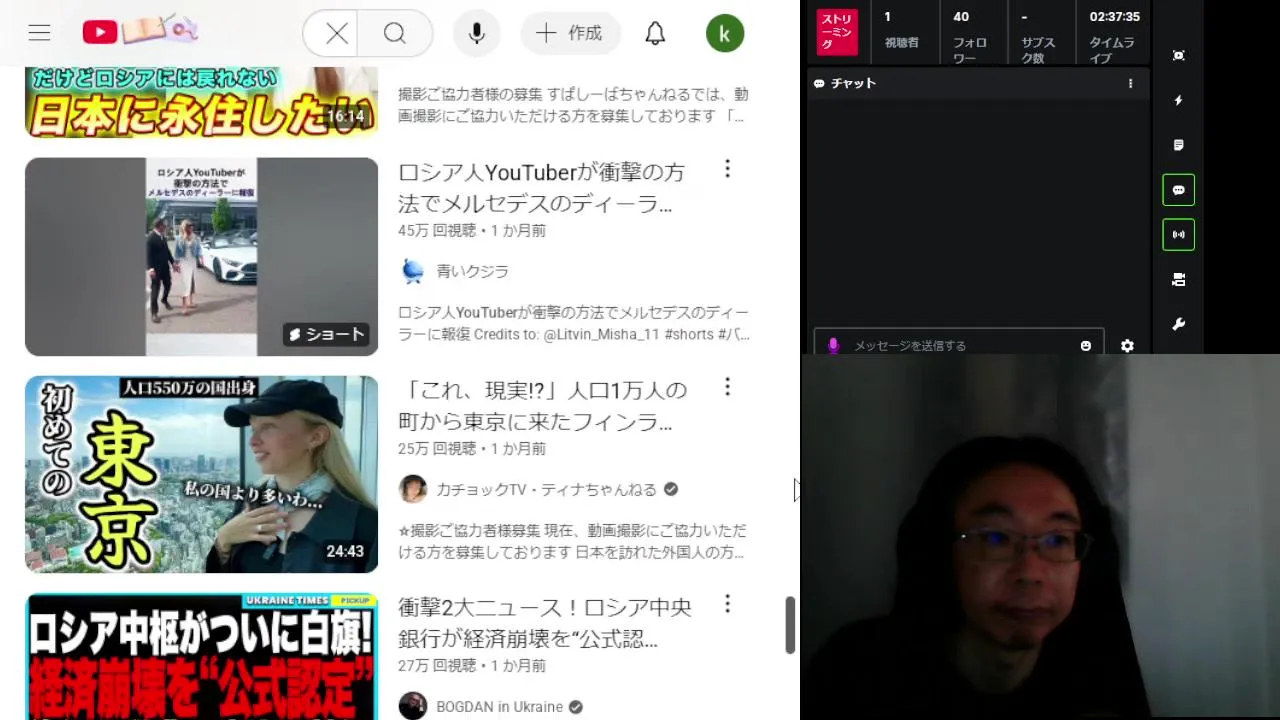Go to カチョックTV・ティナちゃんねる channel
The image size is (1280, 720).
(546, 489)
